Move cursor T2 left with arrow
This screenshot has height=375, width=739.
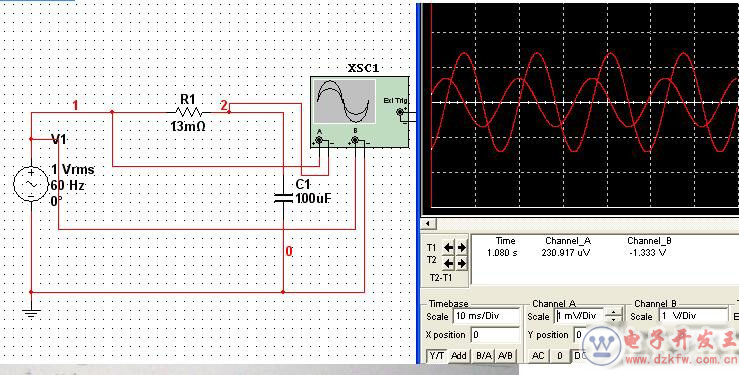[448, 263]
